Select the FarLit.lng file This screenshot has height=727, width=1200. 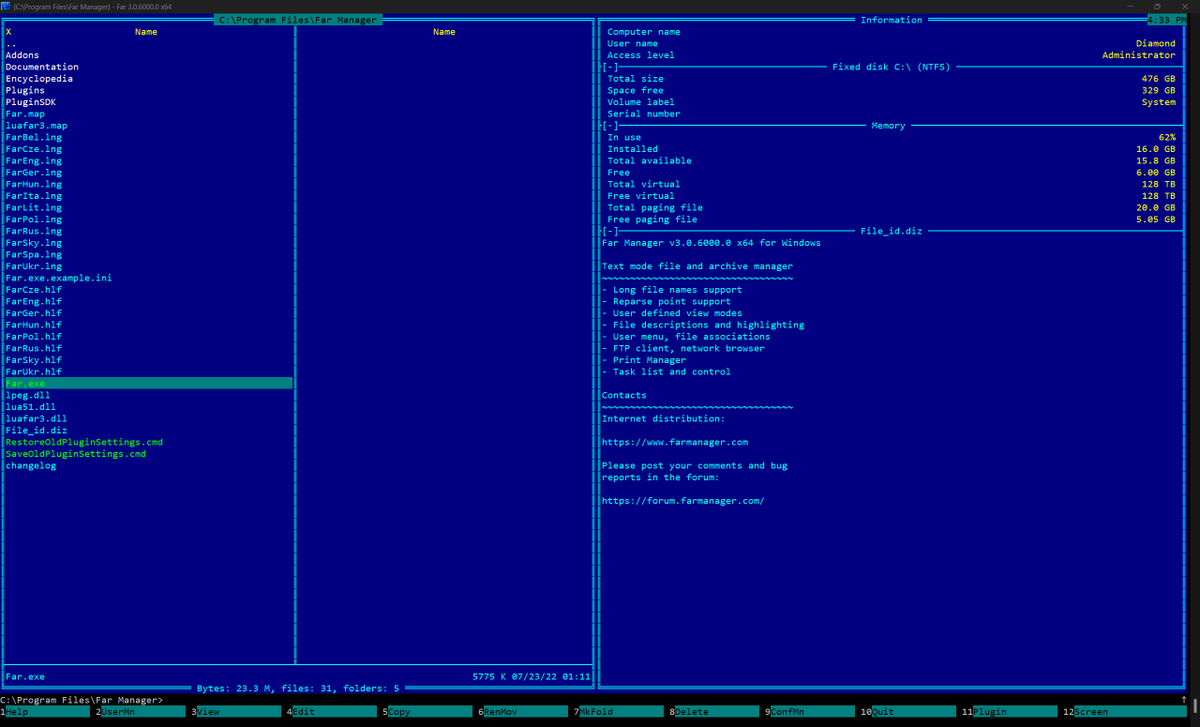coord(148,208)
